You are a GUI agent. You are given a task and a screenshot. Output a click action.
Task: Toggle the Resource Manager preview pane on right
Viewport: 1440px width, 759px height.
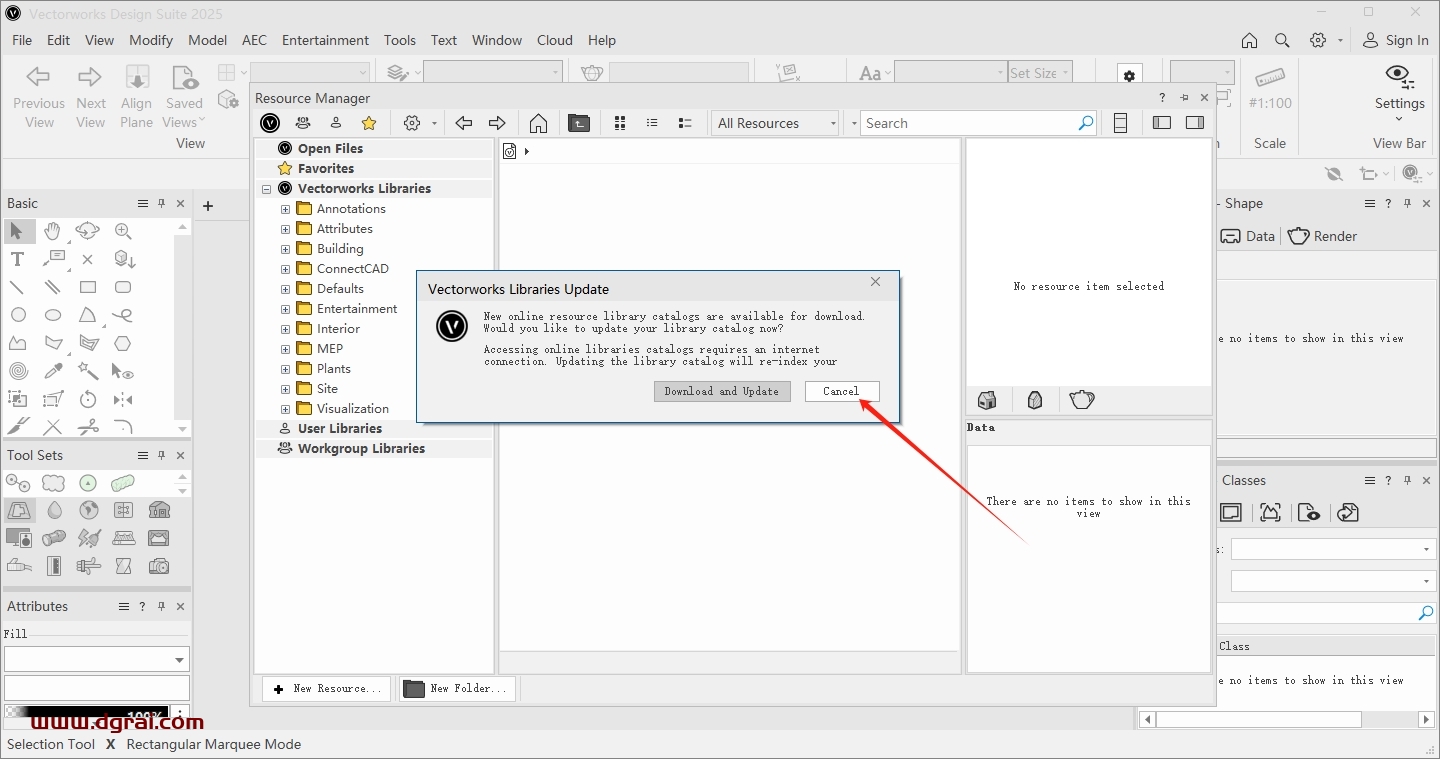coord(1194,123)
